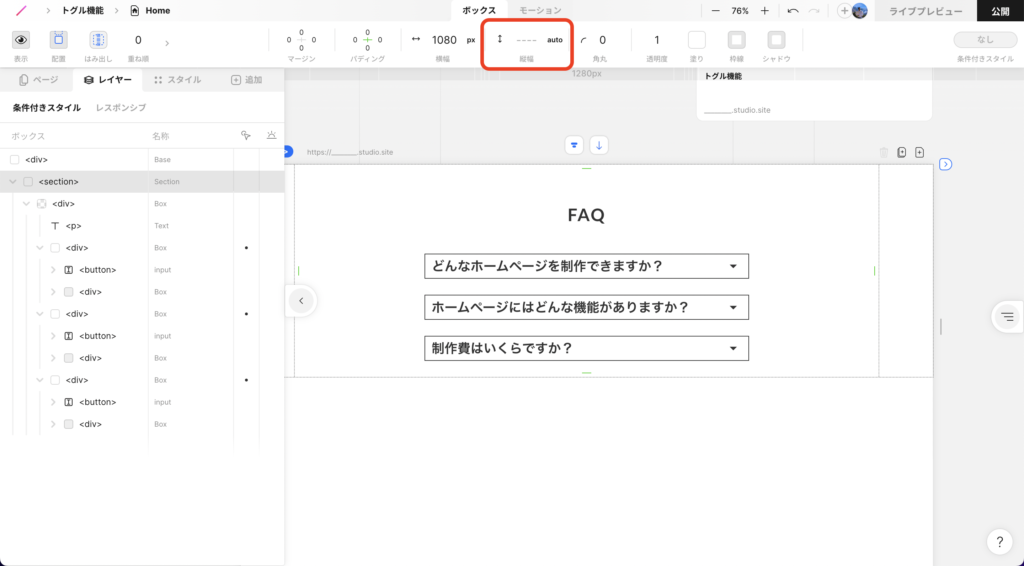
Task: Collapse the first Box div under section
Action: [x=26, y=204]
